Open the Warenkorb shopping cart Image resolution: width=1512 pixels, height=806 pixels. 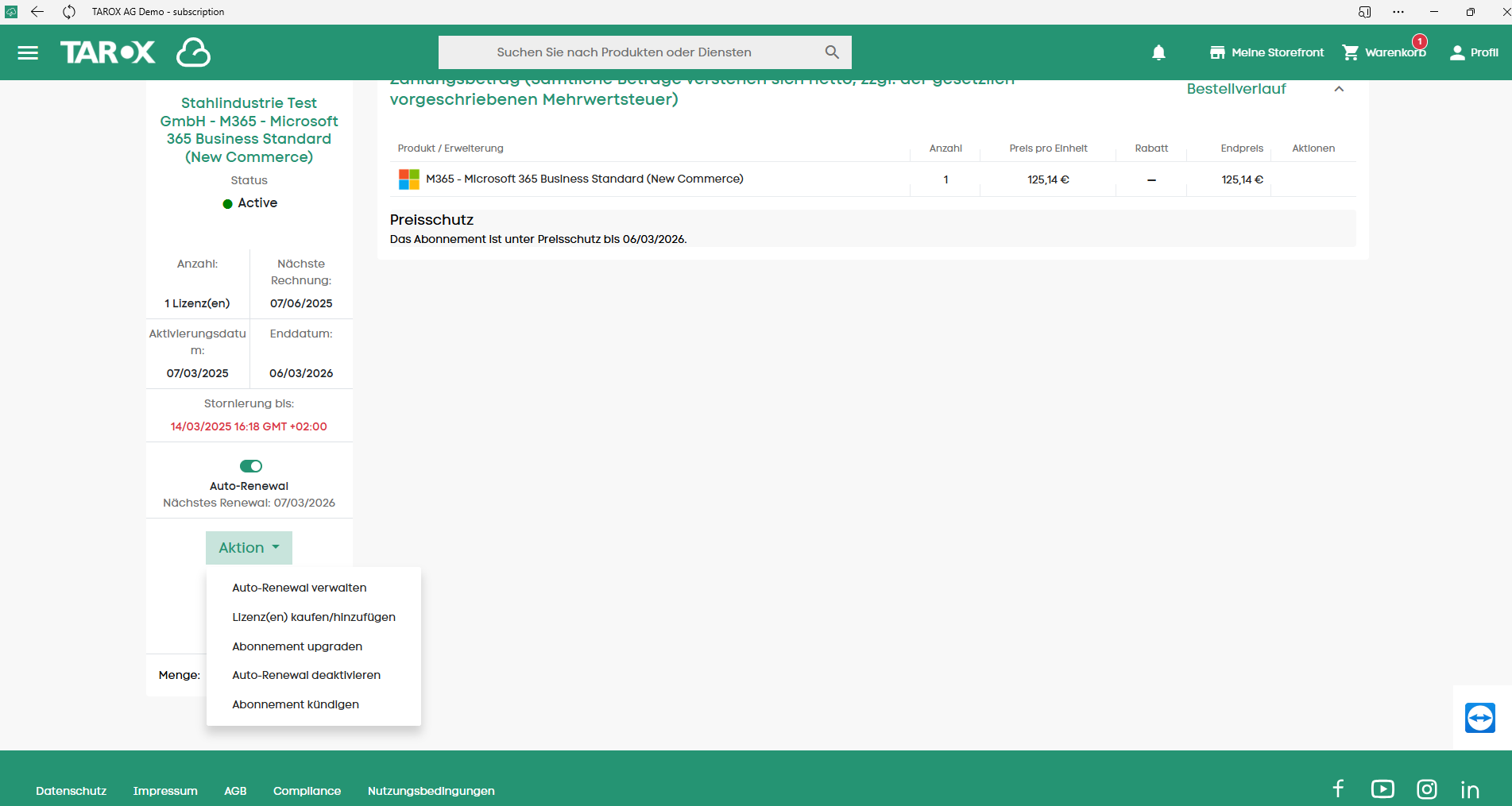1384,52
